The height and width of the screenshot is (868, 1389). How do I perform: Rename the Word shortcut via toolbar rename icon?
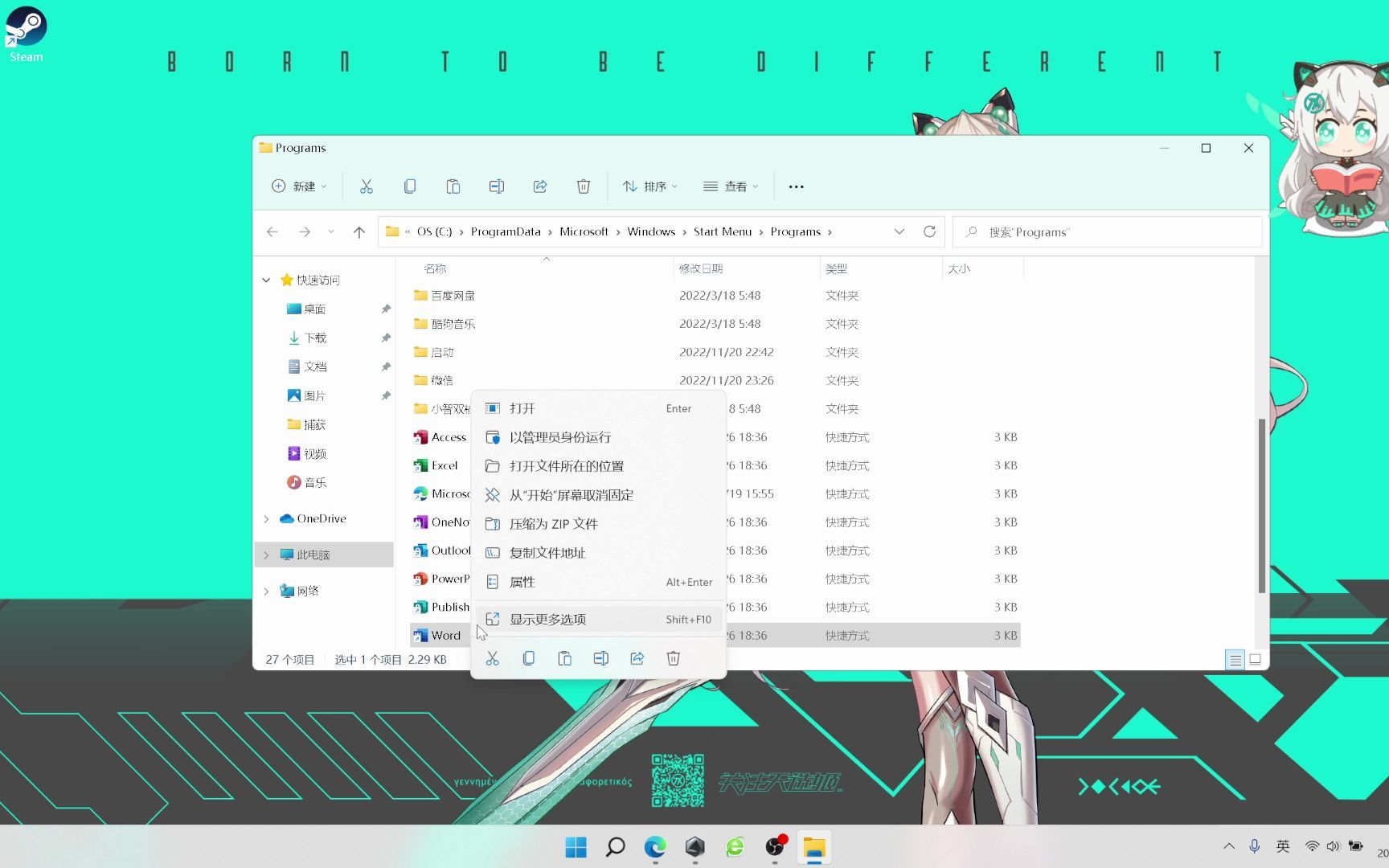[x=496, y=186]
